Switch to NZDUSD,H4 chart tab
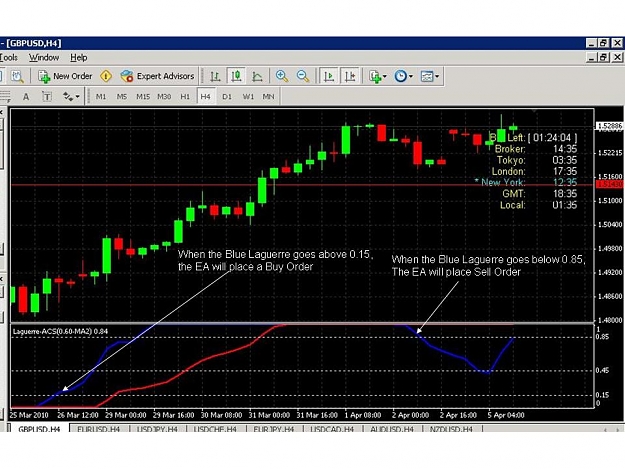Screen dimensions: 625x469 [451, 428]
